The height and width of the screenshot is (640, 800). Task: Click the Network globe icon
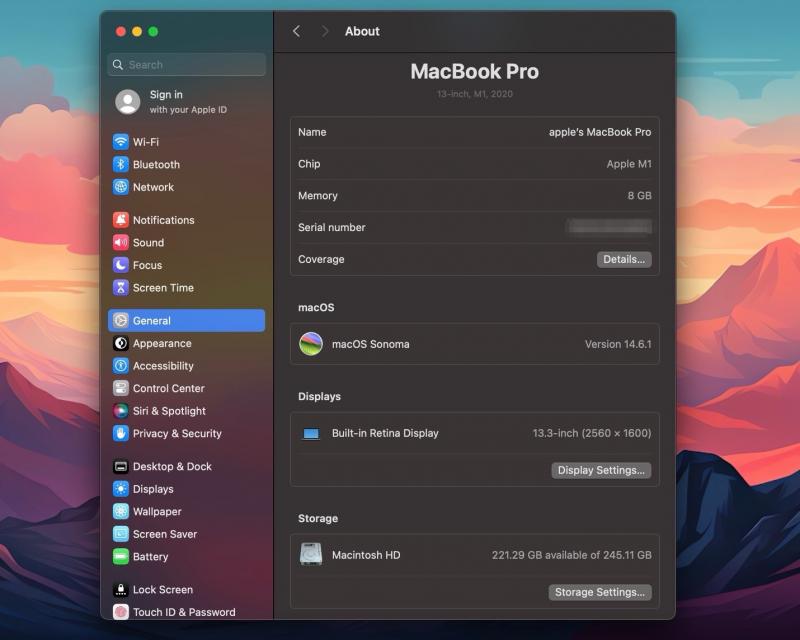(121, 187)
